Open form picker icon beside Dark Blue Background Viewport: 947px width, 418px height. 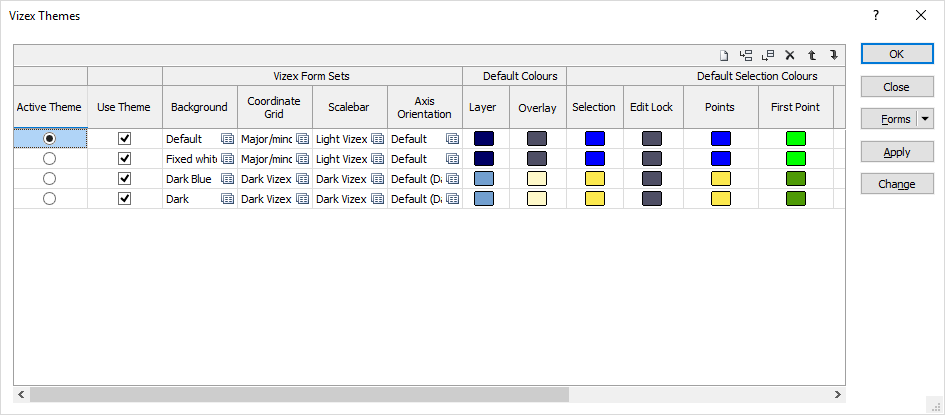(x=228, y=179)
